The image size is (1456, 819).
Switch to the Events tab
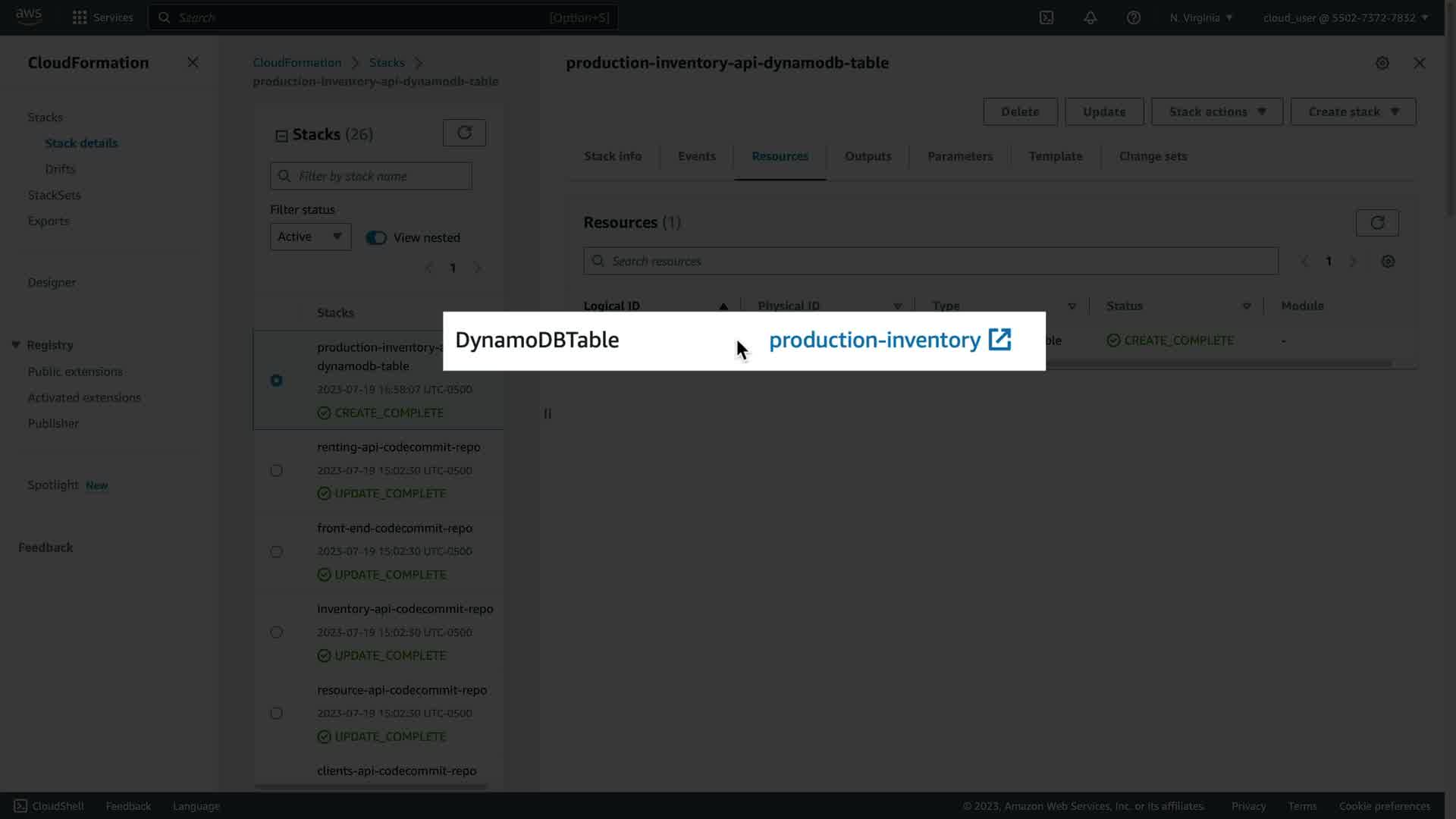[x=696, y=156]
